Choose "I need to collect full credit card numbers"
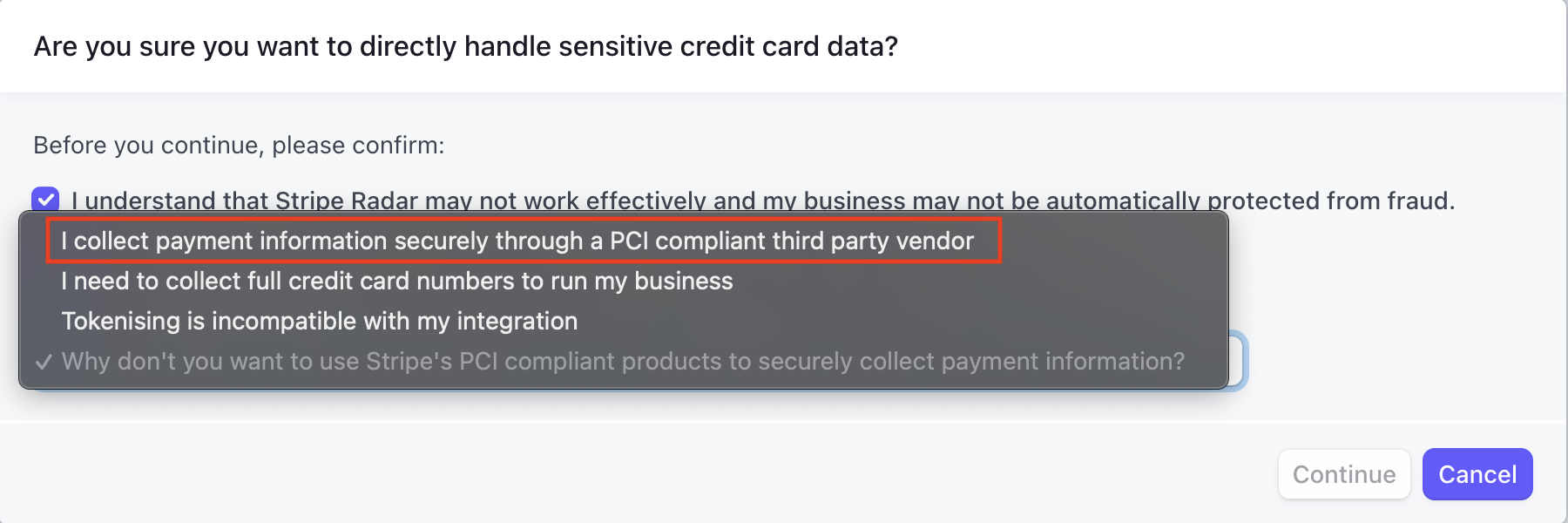Viewport: 1568px width, 523px height. pyautogui.click(x=397, y=282)
